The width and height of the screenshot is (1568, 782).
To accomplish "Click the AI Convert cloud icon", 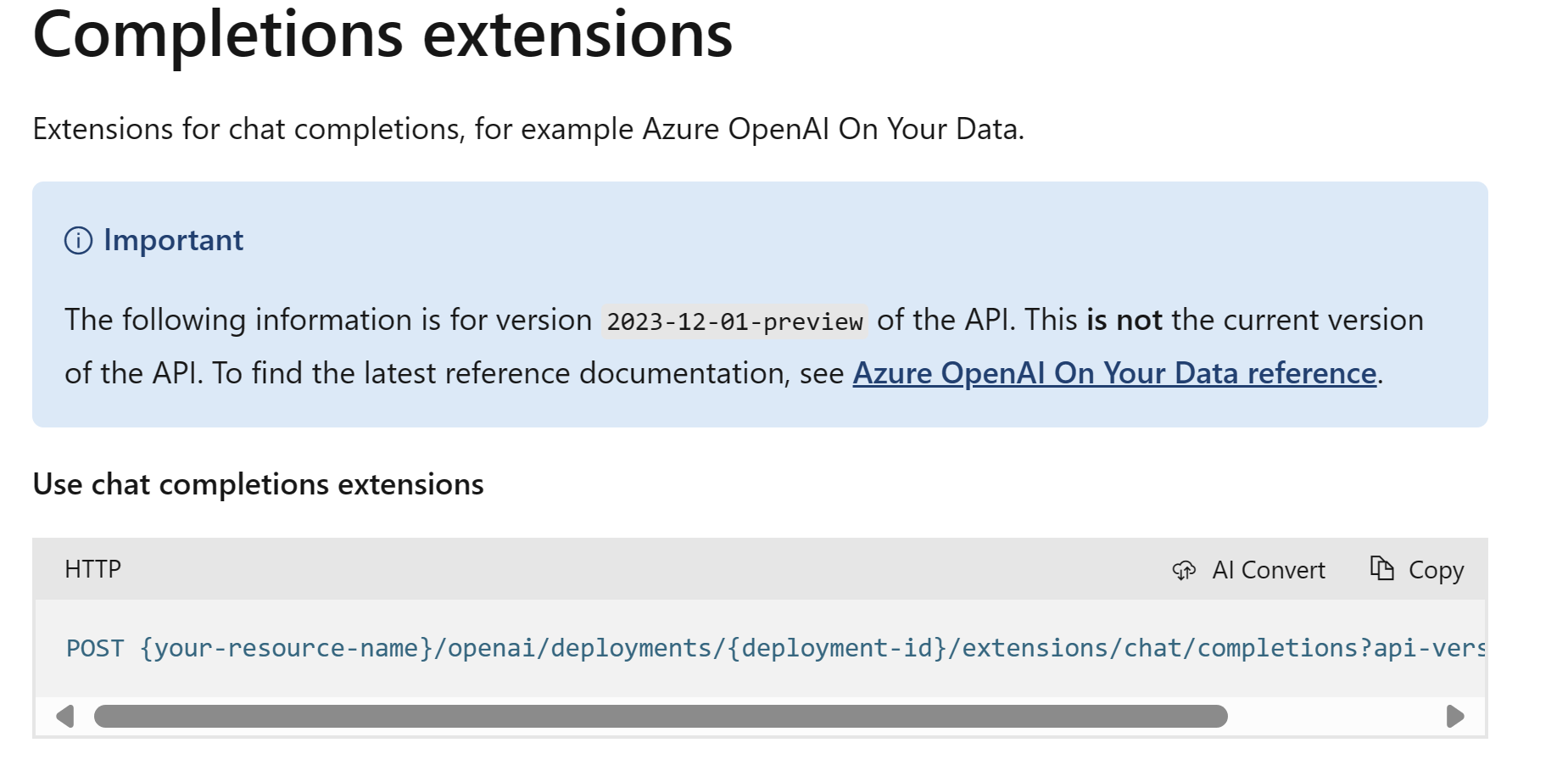I will click(1184, 570).
